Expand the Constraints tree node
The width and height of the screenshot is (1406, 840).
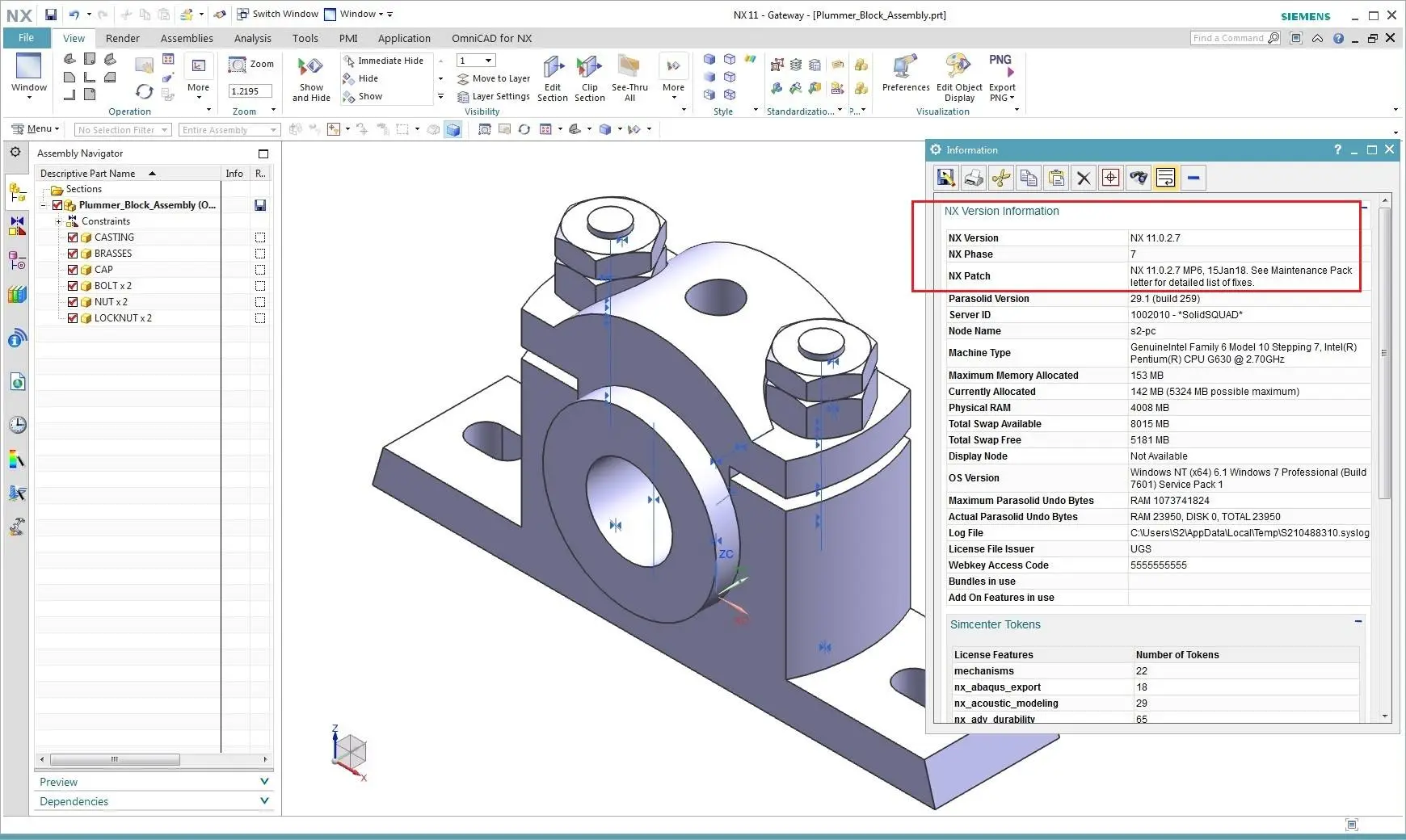58,221
